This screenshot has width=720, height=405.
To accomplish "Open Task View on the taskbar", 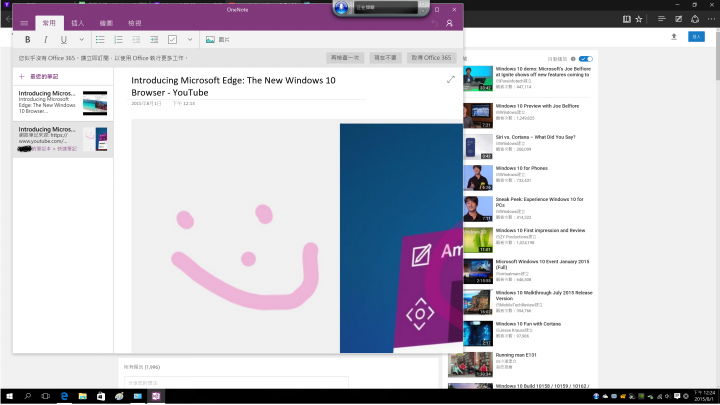I will pos(45,396).
